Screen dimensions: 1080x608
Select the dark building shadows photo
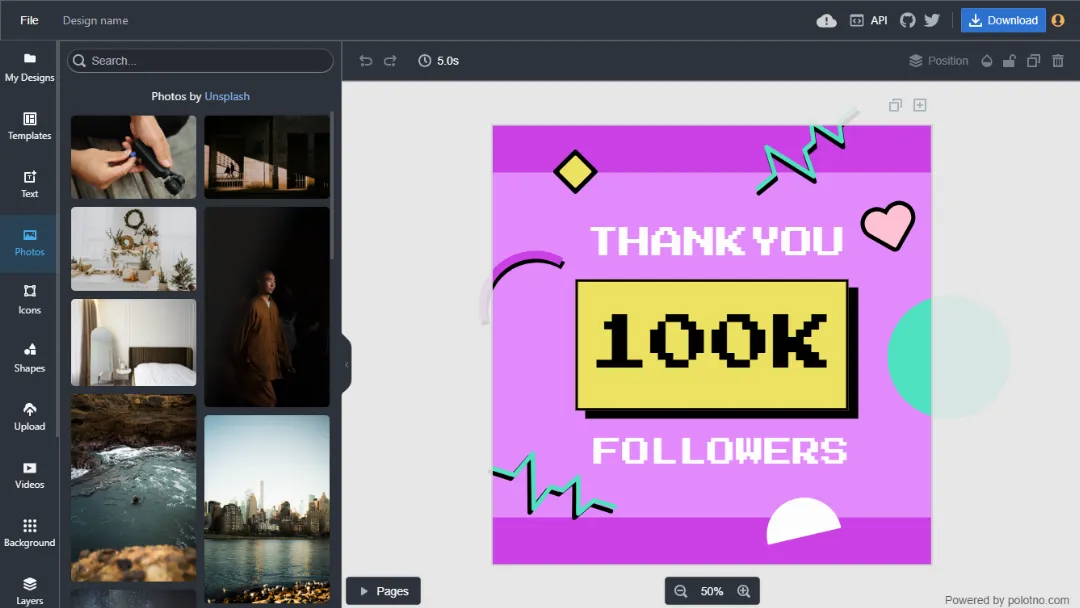[x=267, y=157]
